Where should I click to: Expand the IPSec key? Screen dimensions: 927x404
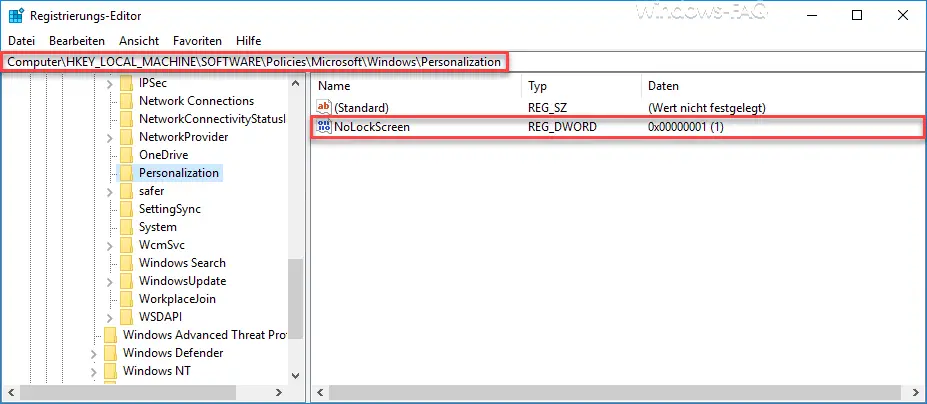pos(109,83)
